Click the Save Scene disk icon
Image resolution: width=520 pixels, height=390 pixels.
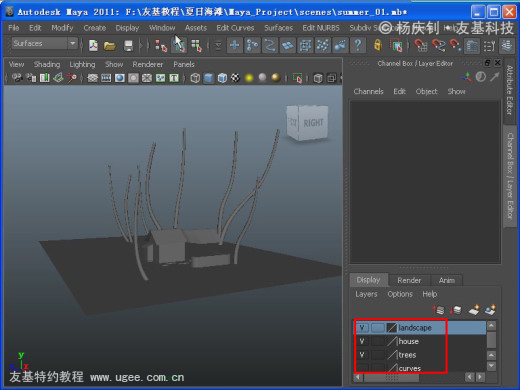pos(128,45)
